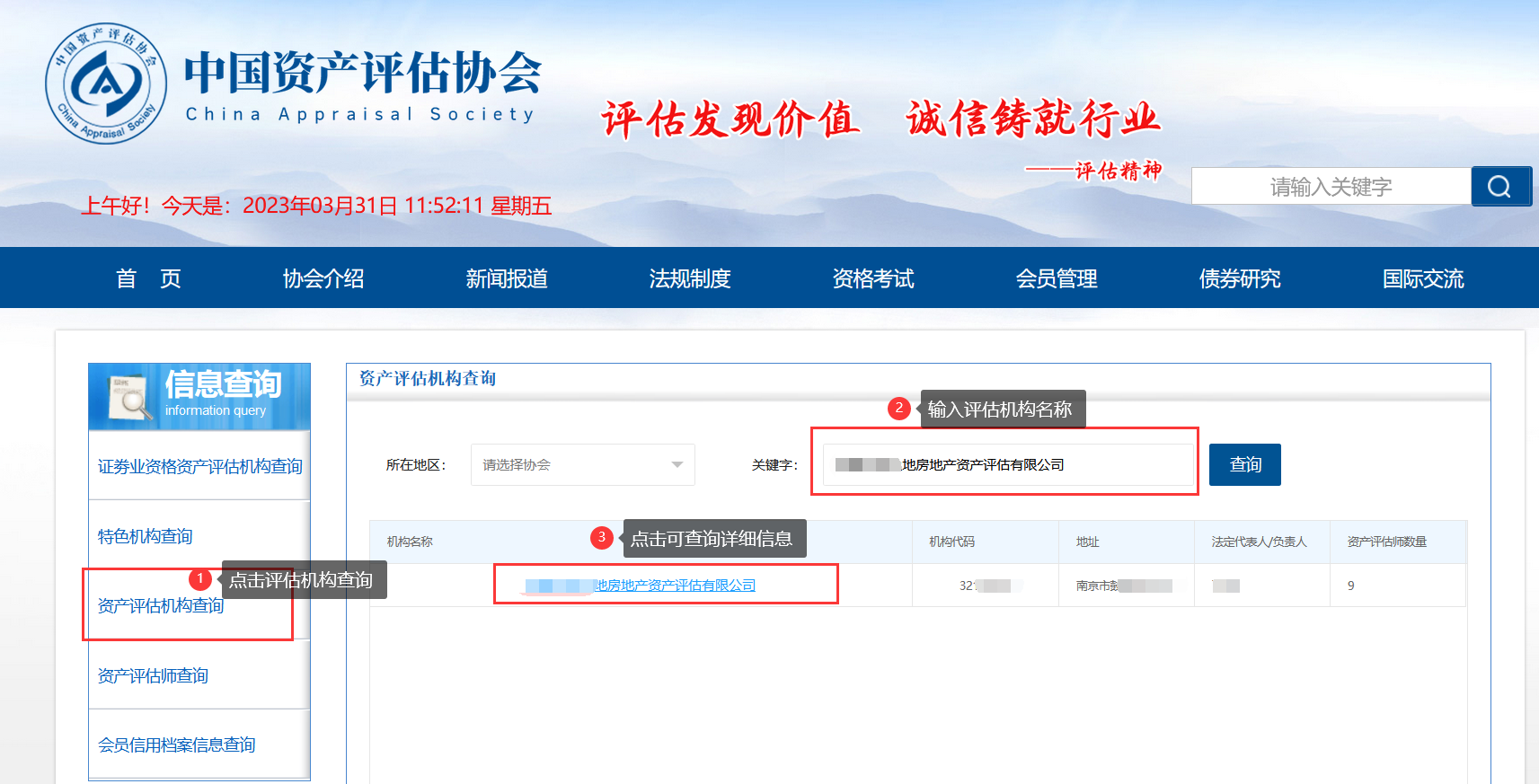Click the 资产评估机构查询 panel title
This screenshot has width=1539, height=784.
[x=428, y=378]
